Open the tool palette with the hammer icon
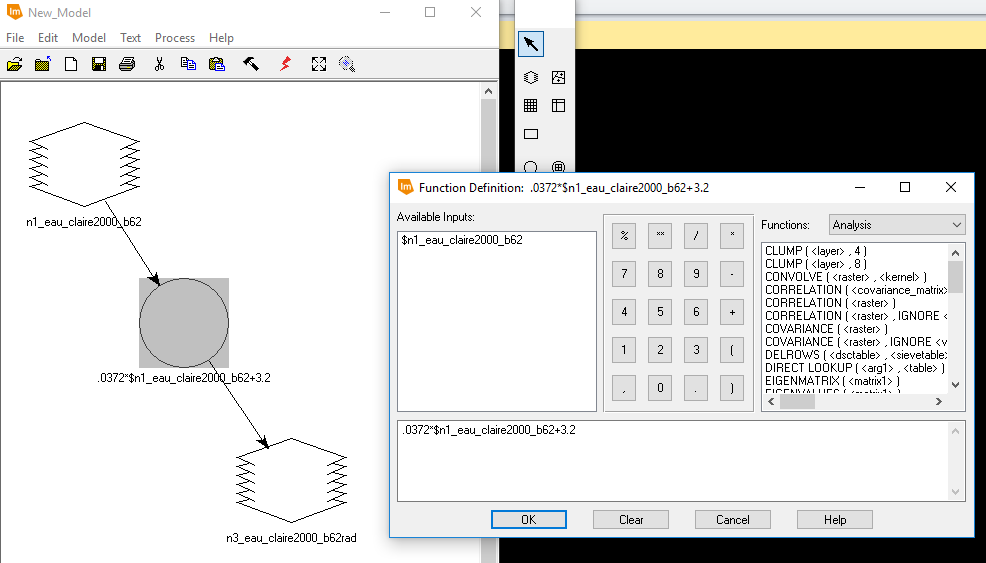The height and width of the screenshot is (563, 986). [x=251, y=64]
